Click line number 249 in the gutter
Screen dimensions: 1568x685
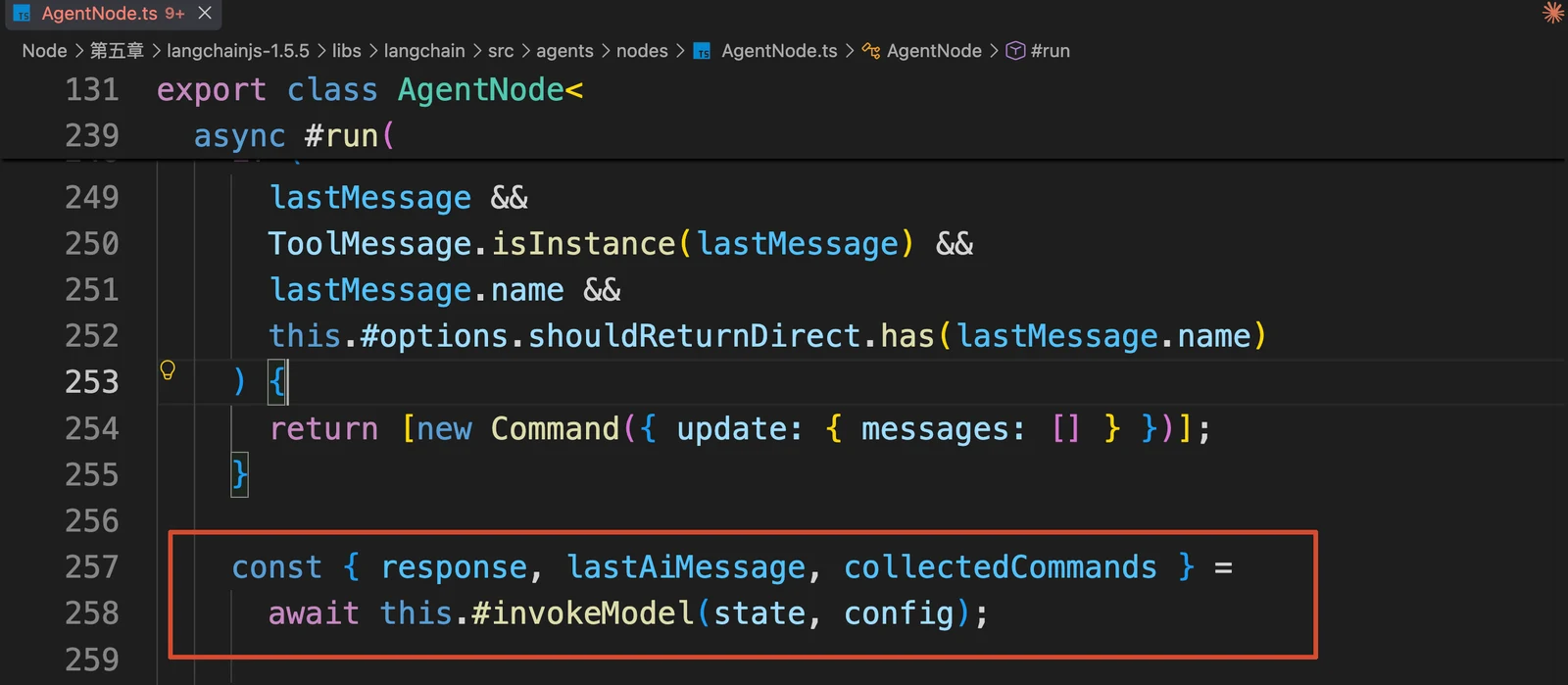coord(92,198)
